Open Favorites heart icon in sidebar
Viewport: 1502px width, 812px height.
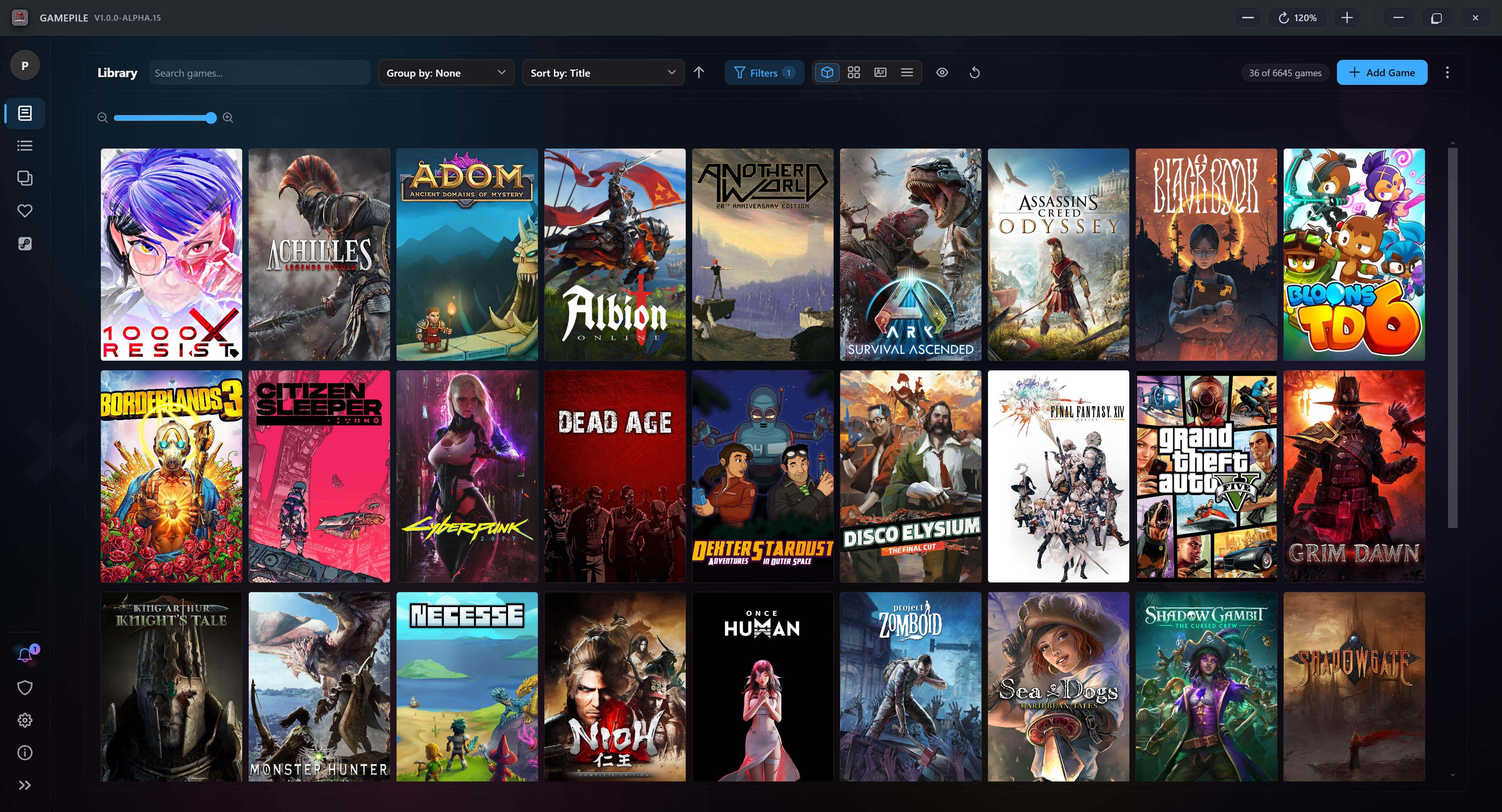click(25, 211)
